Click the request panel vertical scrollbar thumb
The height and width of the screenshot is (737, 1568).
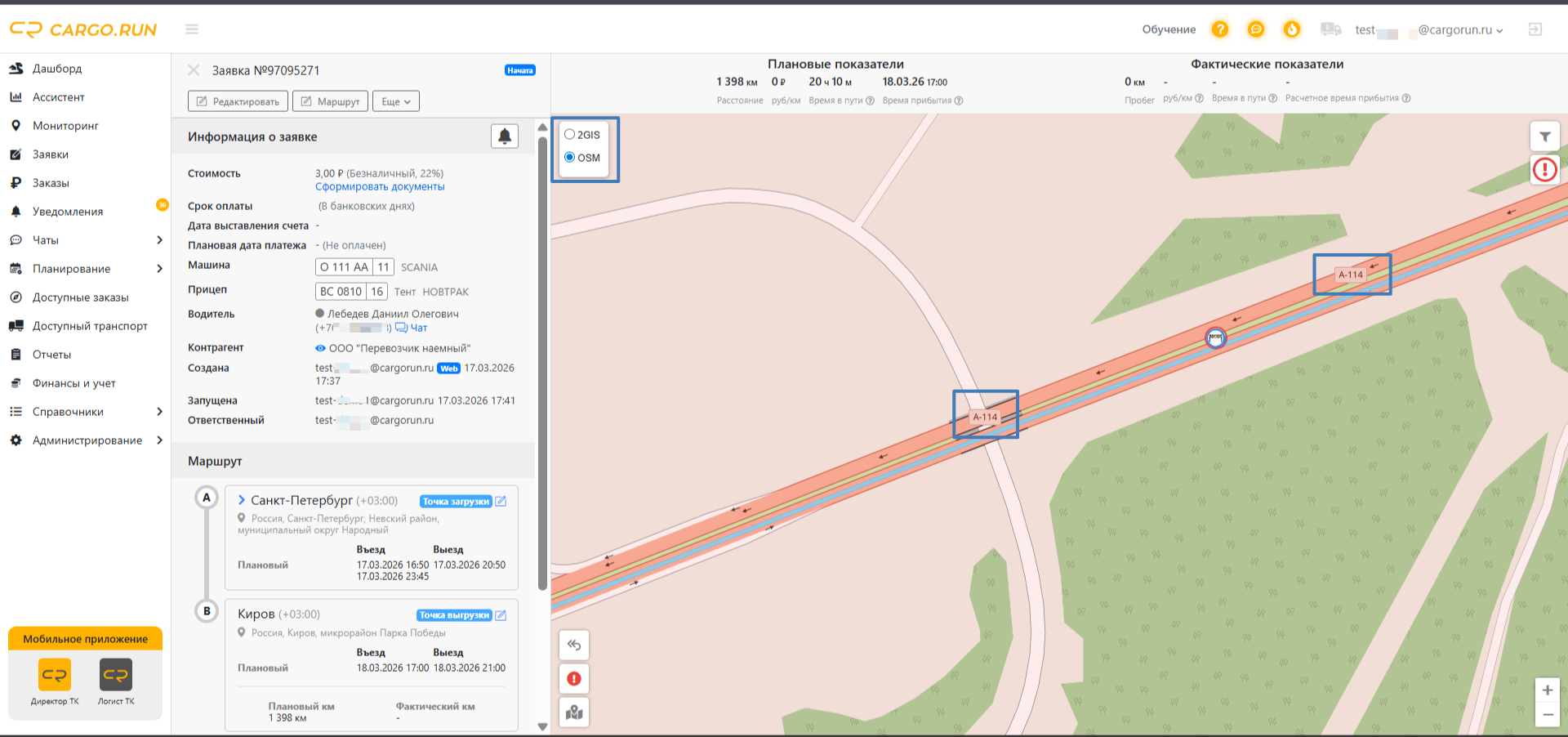542,363
